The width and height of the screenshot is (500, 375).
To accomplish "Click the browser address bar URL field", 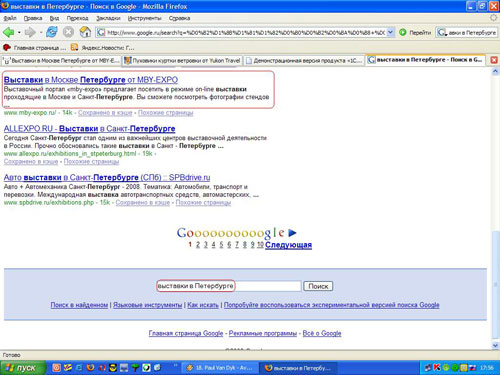I will [246, 32].
